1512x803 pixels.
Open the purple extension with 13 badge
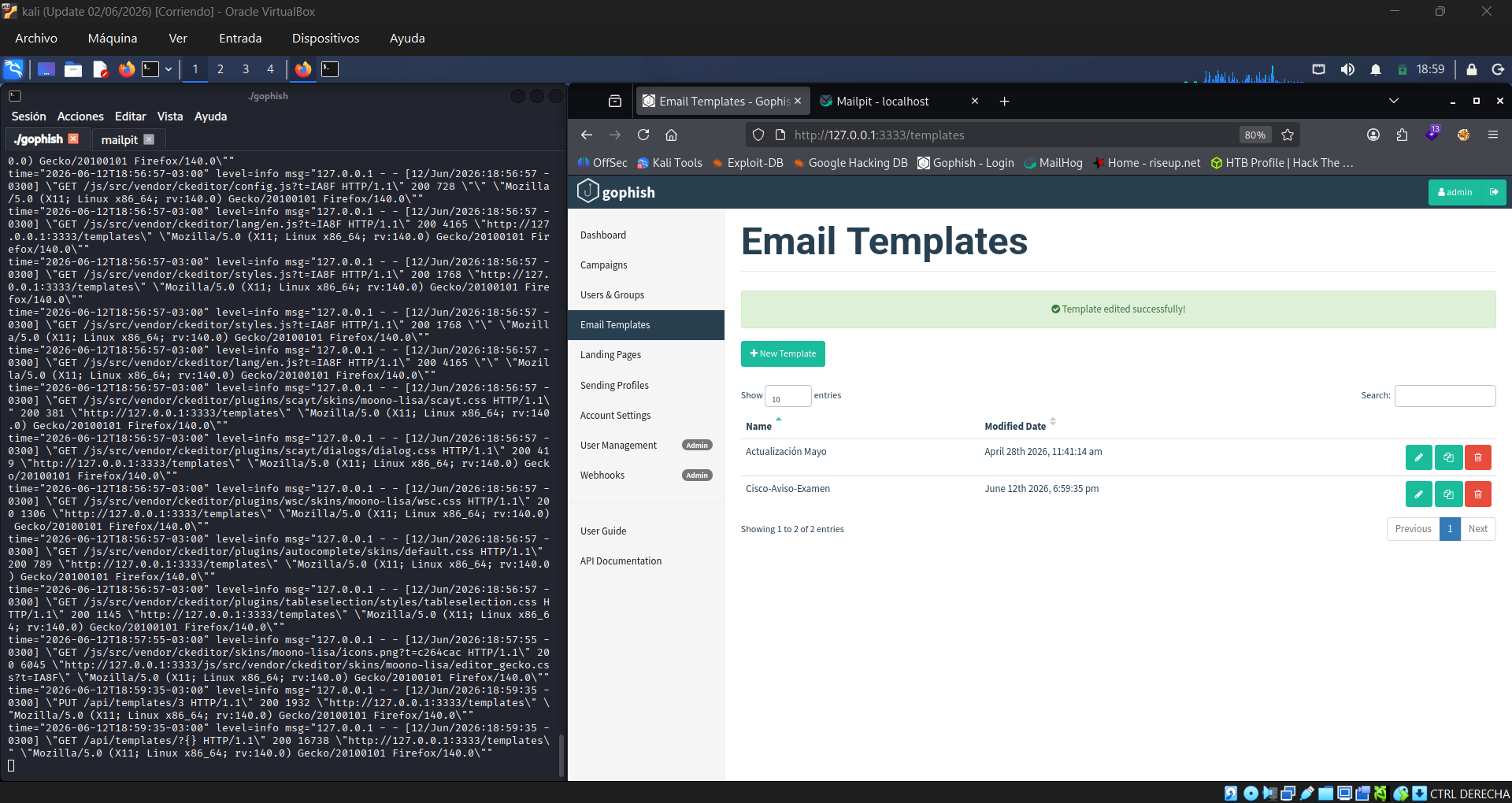[x=1432, y=134]
